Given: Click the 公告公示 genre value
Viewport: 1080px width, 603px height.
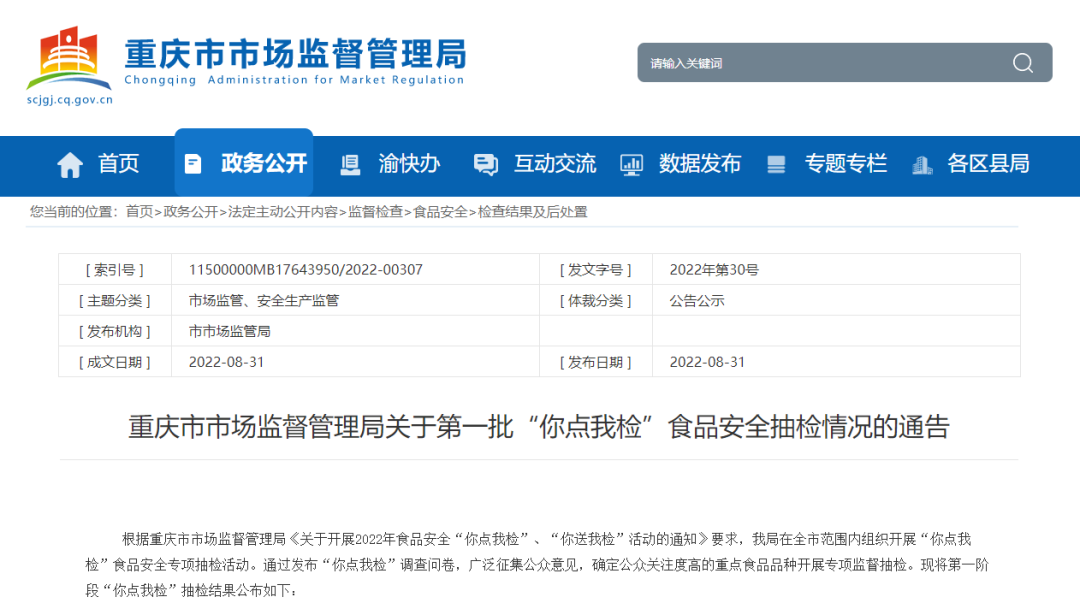Looking at the screenshot, I should (x=697, y=300).
